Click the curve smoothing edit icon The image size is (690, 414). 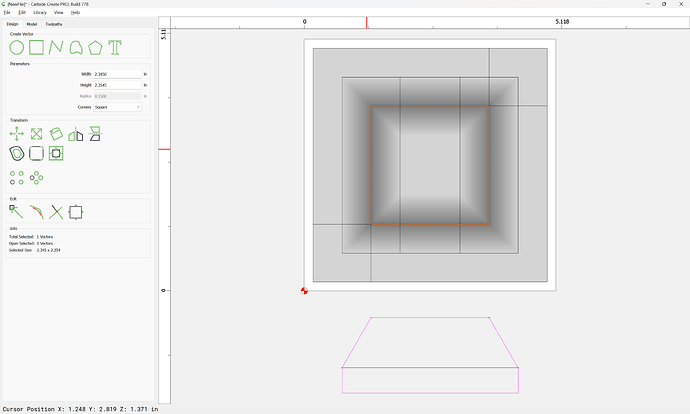37,212
